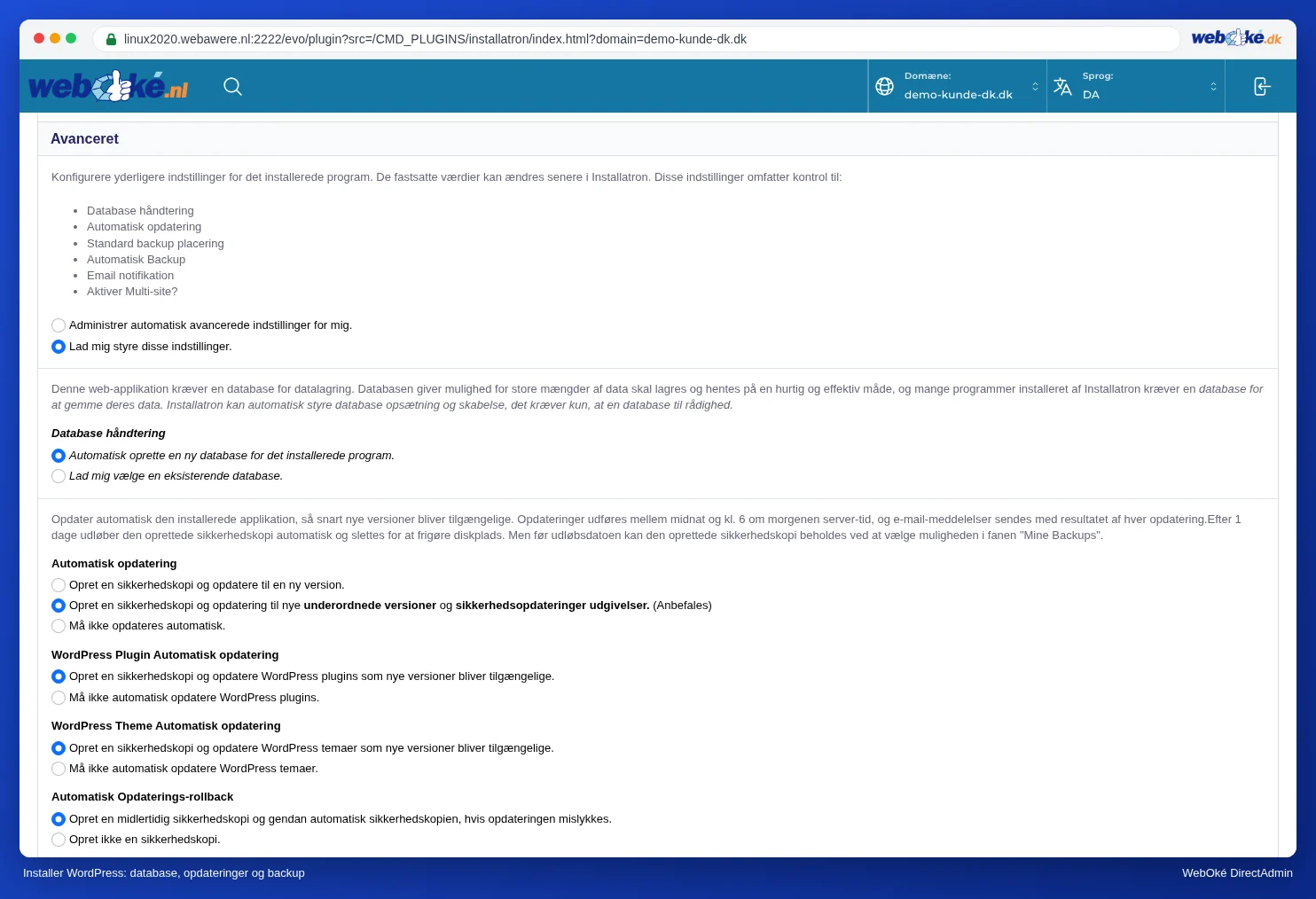Choose 'Lad mig vælge en eksisterende database'
Screen dimensions: 1316x899
click(59, 476)
